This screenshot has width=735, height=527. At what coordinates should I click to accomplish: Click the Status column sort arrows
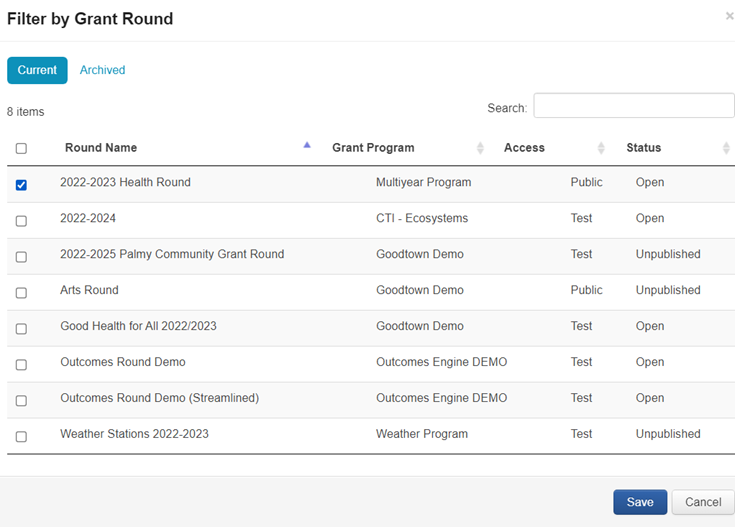pos(726,148)
